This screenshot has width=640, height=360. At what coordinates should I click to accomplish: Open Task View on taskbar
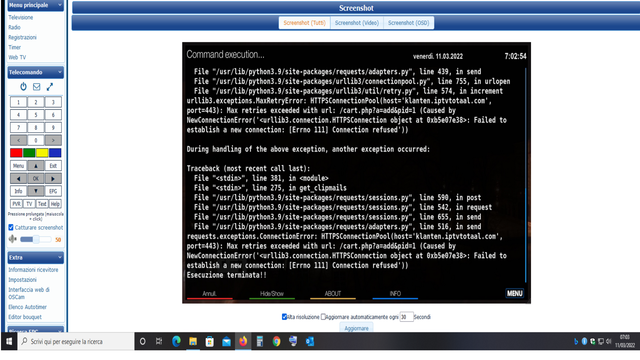159,342
